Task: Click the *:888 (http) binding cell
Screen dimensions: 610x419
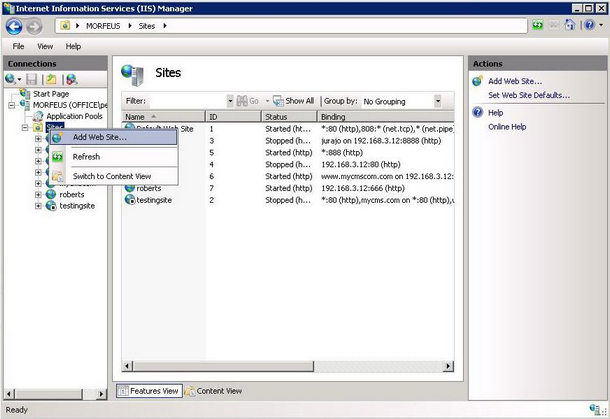Action: 342,153
